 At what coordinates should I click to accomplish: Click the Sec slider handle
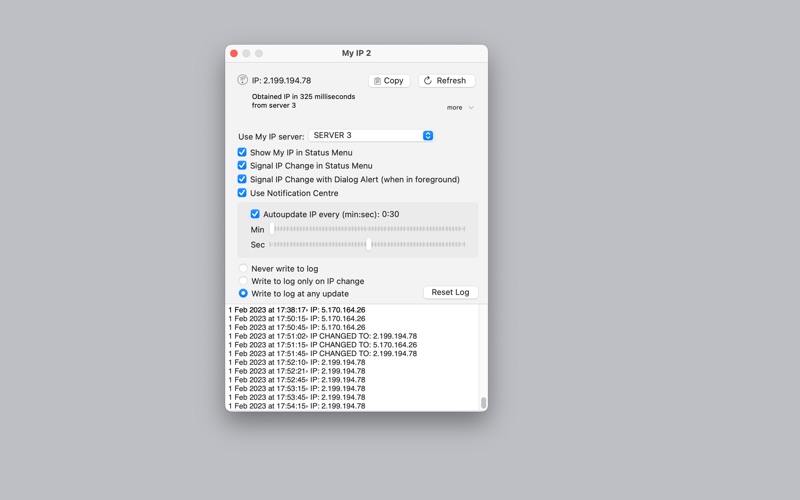point(368,244)
